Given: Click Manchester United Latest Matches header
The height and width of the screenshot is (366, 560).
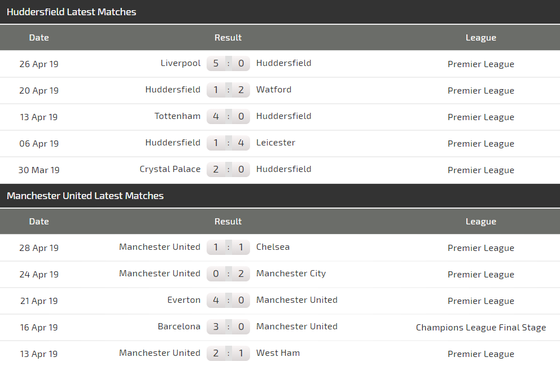Looking at the screenshot, I should (85, 196).
